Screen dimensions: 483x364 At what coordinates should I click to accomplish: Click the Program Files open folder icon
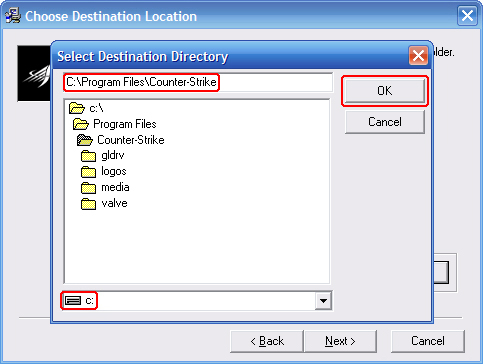[81, 124]
